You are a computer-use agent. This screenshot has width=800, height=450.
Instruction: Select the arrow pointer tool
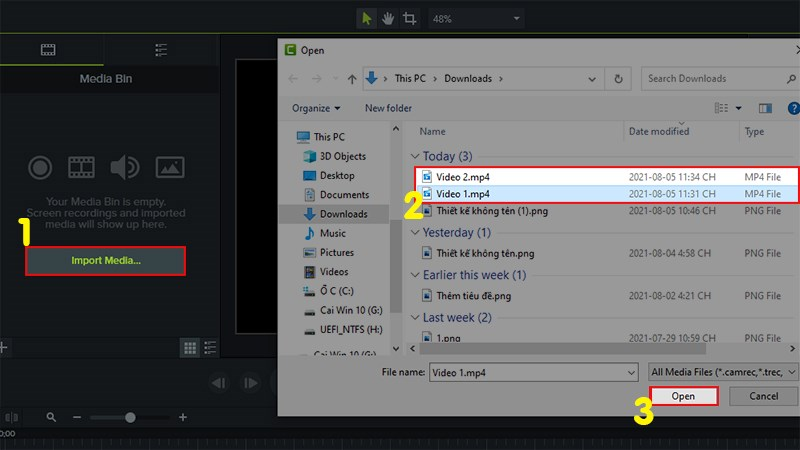[x=367, y=18]
